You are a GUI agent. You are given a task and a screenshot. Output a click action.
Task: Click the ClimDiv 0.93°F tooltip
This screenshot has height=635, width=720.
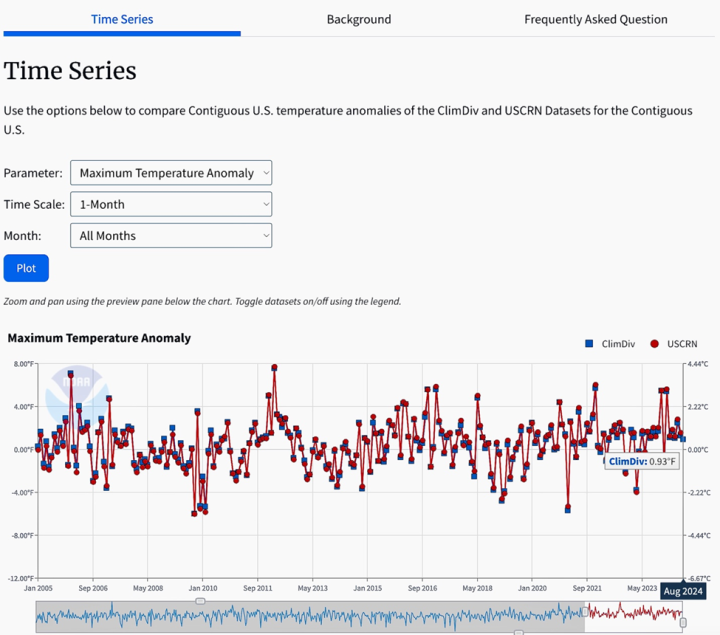tap(642, 461)
